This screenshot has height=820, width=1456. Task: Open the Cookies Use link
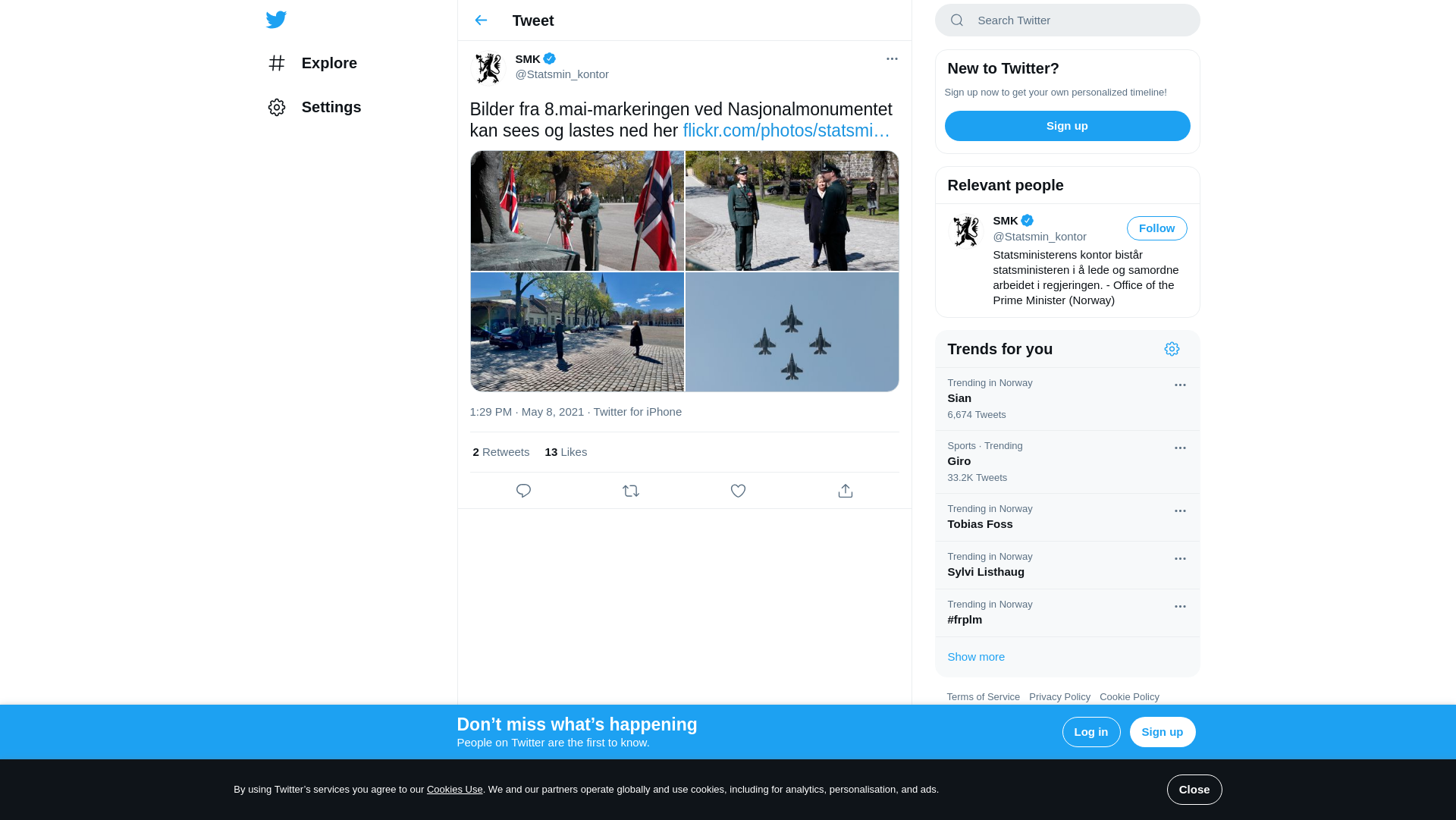454,790
